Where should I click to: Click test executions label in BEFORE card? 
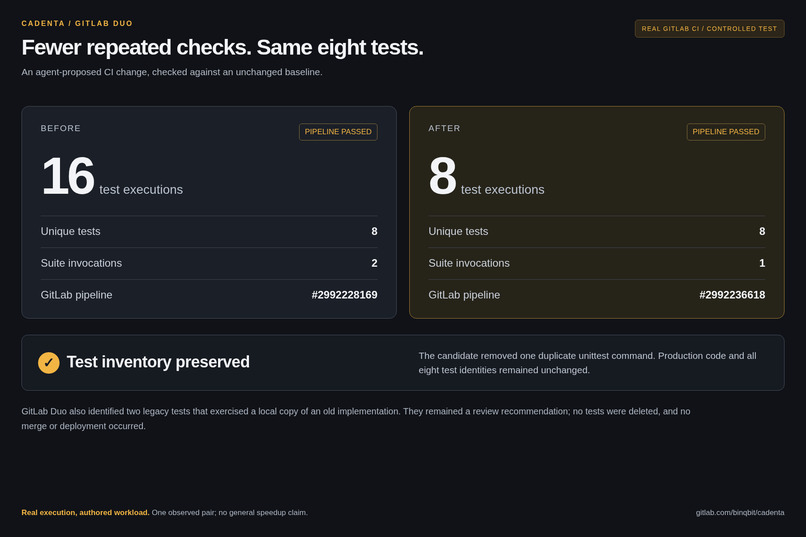(141, 190)
